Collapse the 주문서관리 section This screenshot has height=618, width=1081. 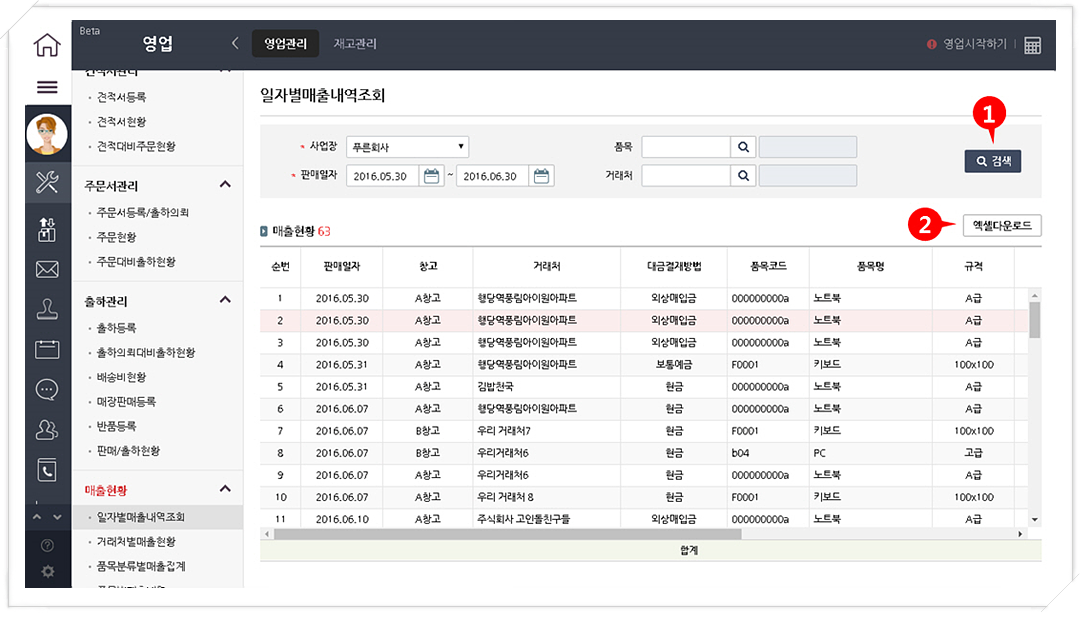pyautogui.click(x=225, y=185)
